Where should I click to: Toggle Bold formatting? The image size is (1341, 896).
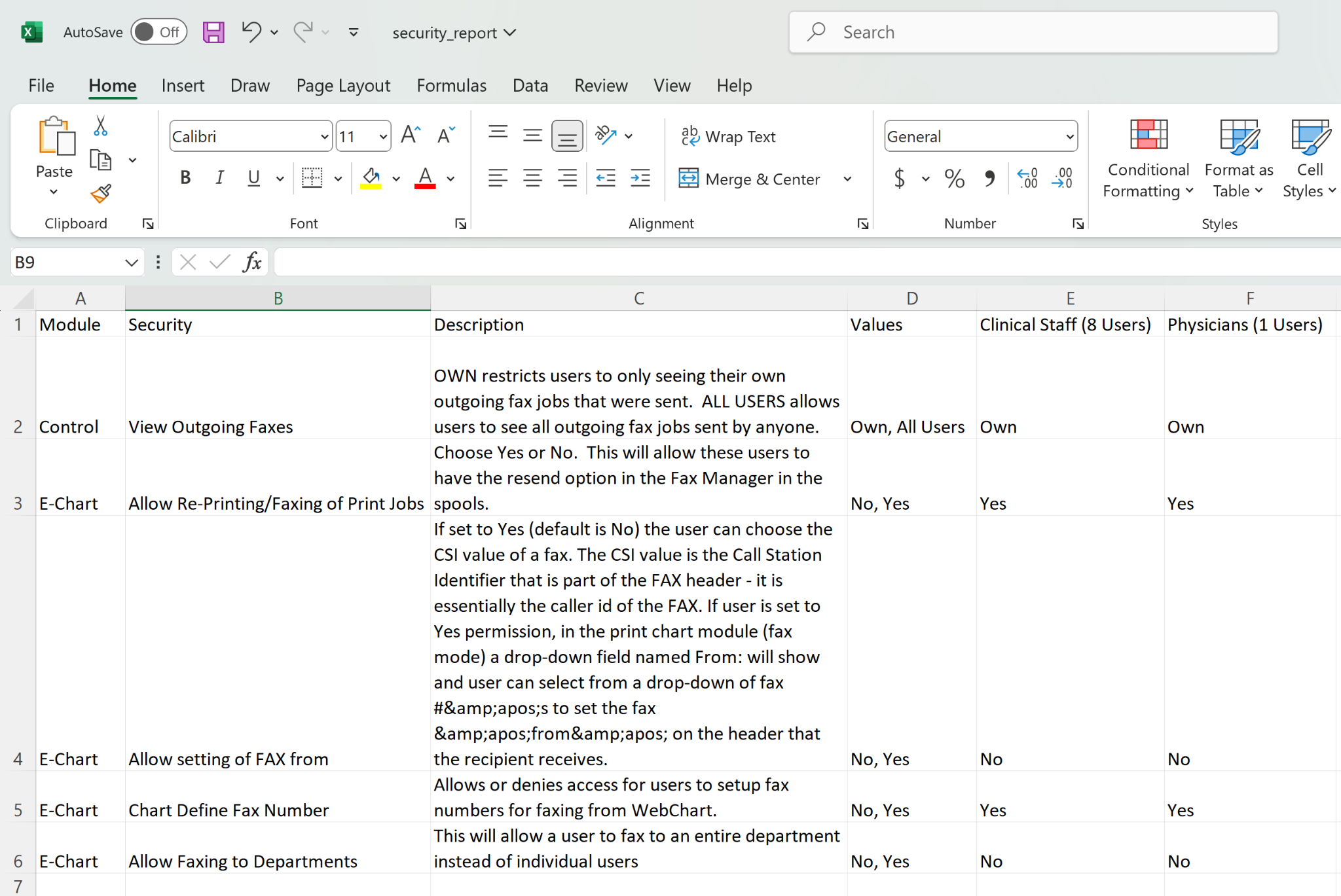pos(185,178)
